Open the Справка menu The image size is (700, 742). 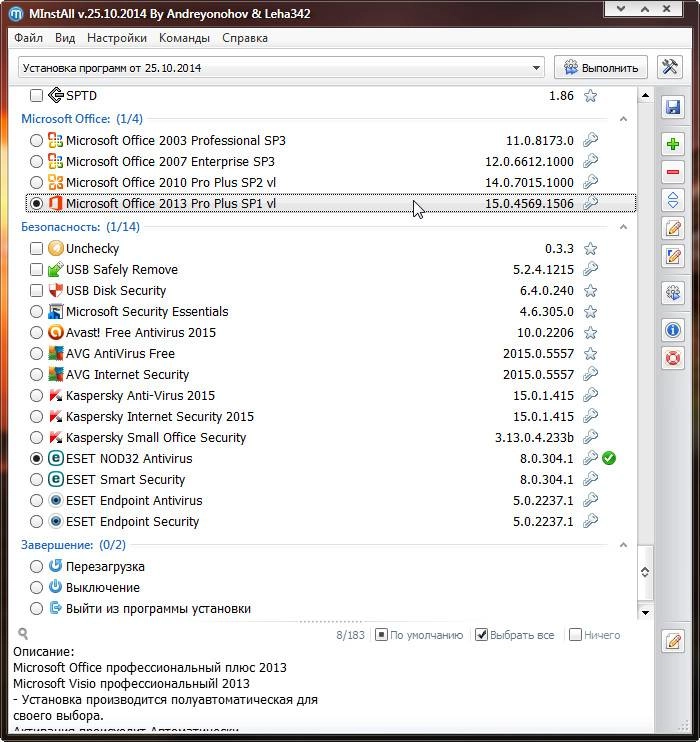(x=245, y=38)
